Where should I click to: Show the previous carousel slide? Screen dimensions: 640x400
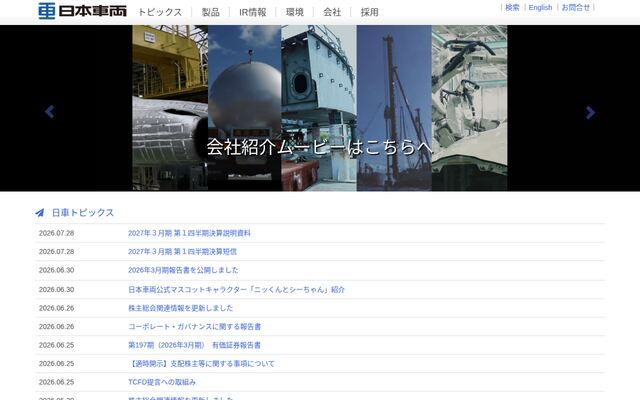pos(49,111)
